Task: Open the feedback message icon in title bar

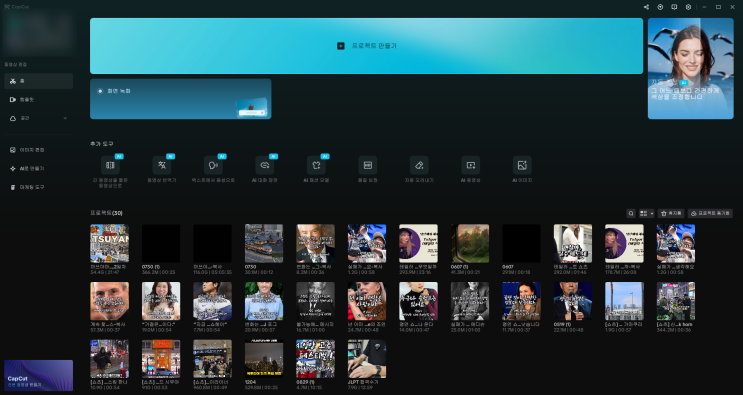Action: 674,7
